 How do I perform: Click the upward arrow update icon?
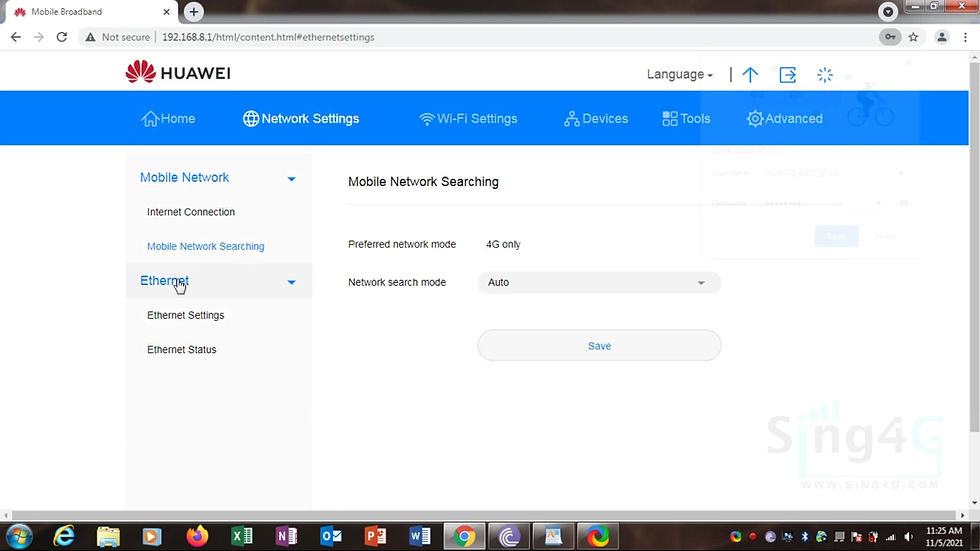[750, 75]
